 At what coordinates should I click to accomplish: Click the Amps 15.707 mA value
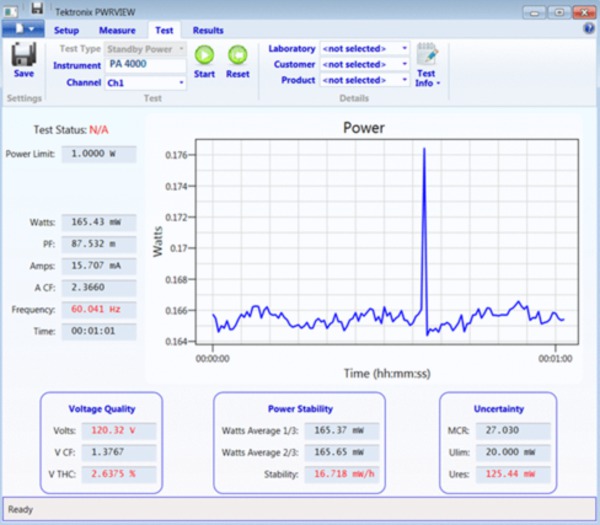(x=99, y=266)
